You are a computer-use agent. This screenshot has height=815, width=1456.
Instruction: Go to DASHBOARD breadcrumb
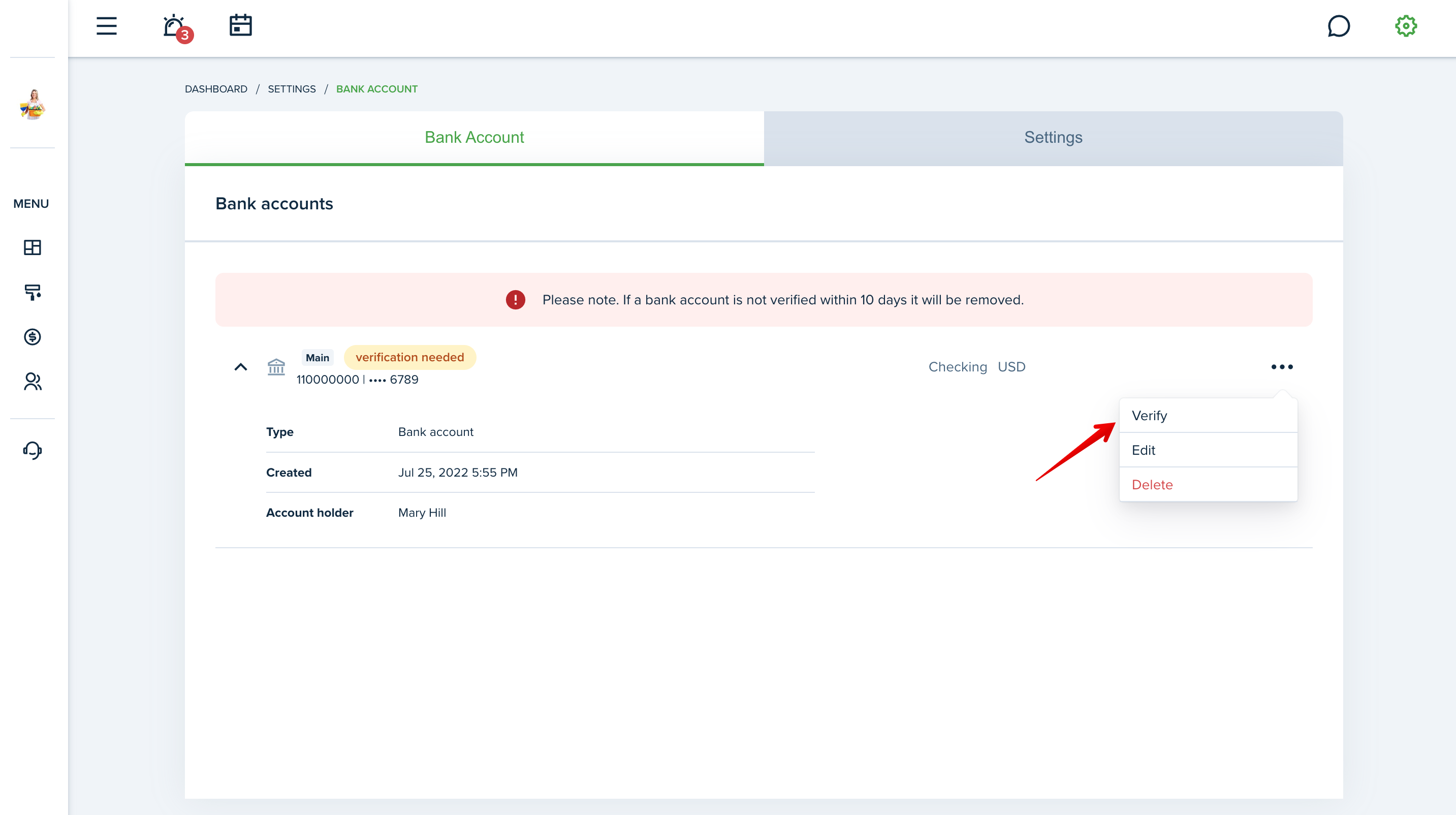tap(216, 89)
